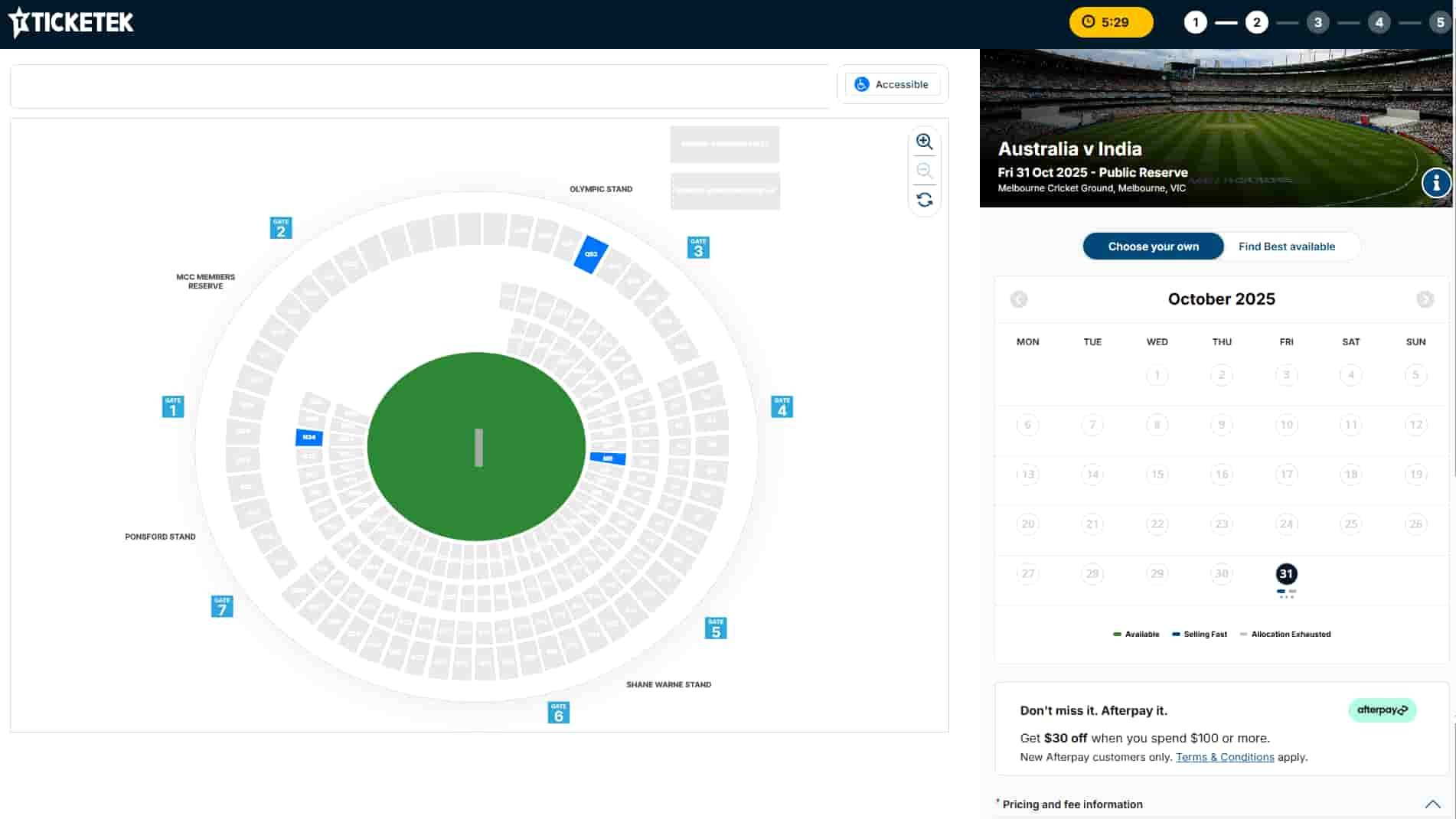
Task: Enable the Accessible seating option
Action: (x=892, y=84)
